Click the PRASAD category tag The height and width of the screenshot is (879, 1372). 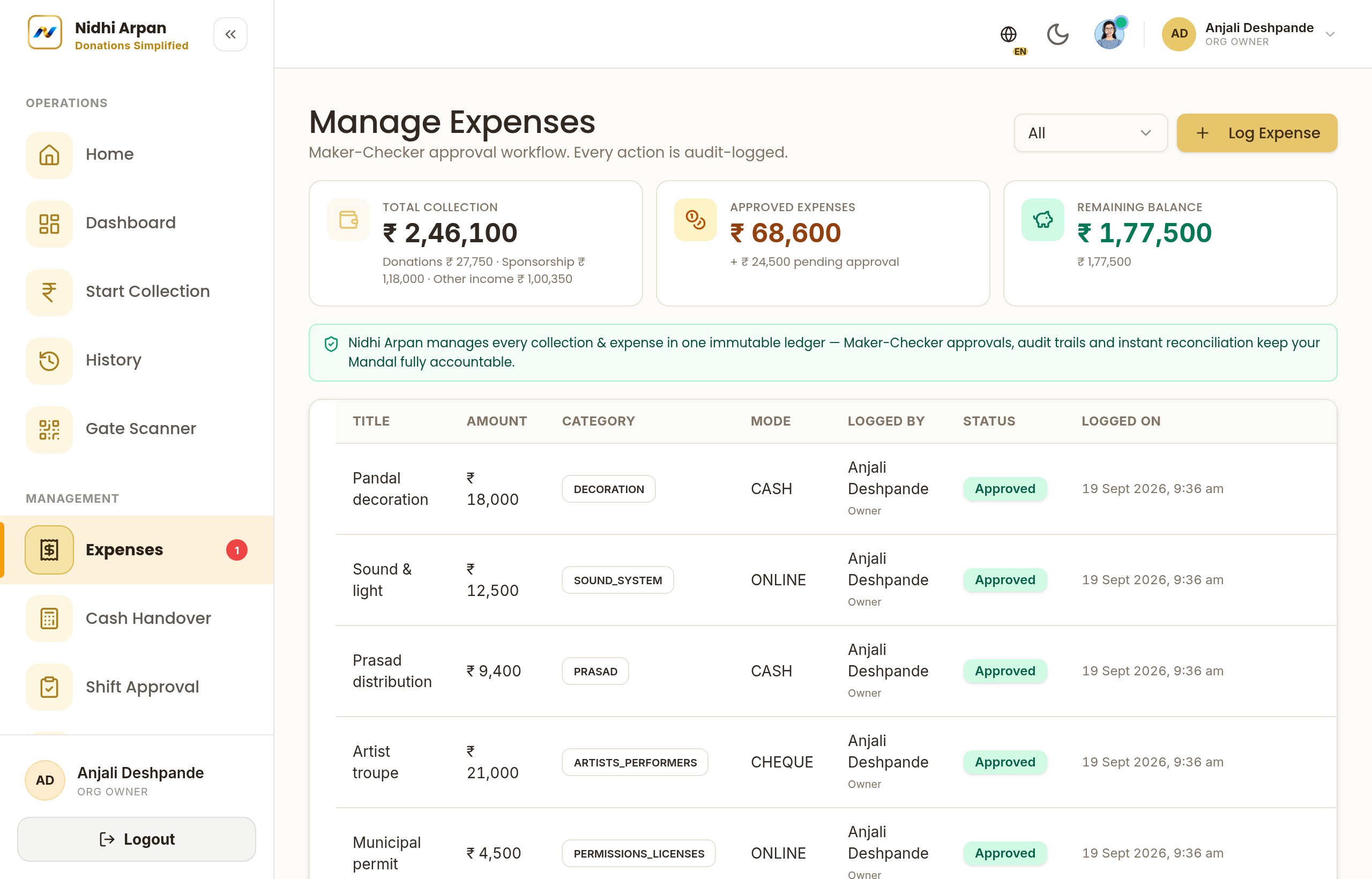click(595, 671)
